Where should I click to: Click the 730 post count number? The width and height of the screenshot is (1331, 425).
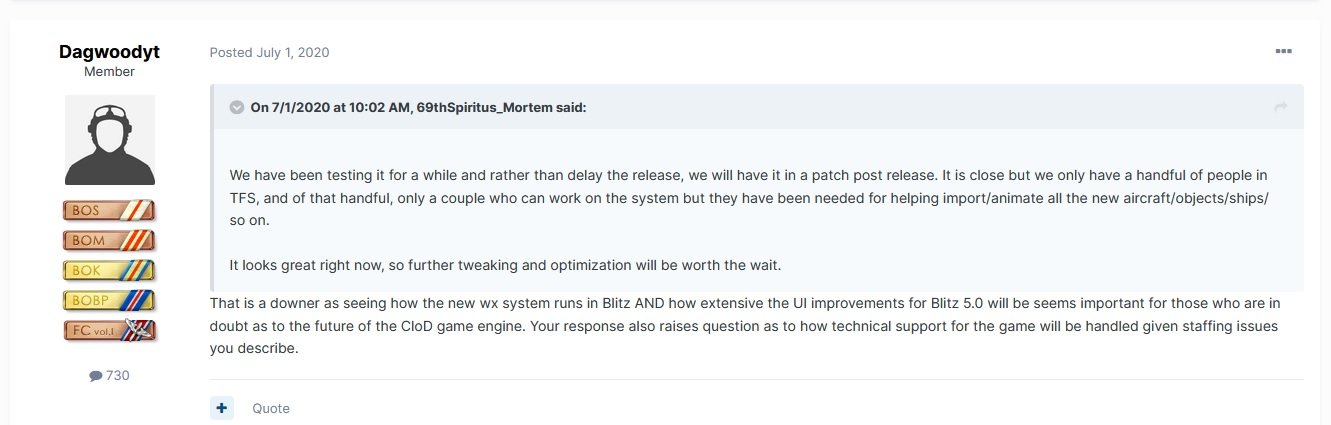coord(118,376)
